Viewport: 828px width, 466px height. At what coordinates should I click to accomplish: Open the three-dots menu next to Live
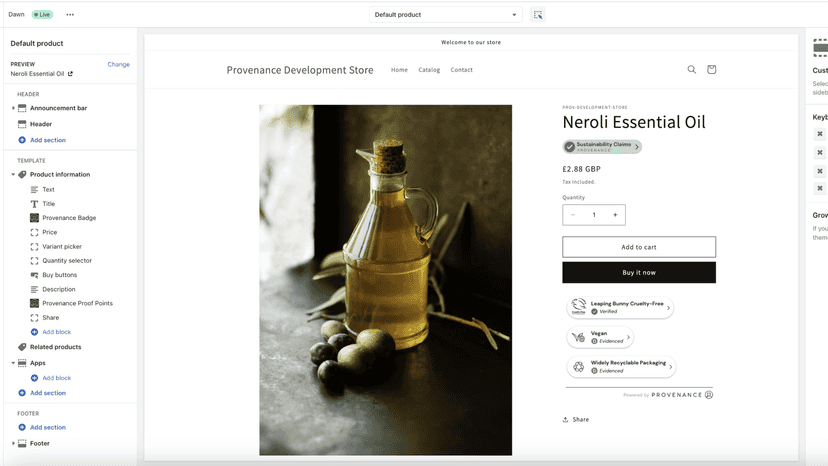coord(70,15)
